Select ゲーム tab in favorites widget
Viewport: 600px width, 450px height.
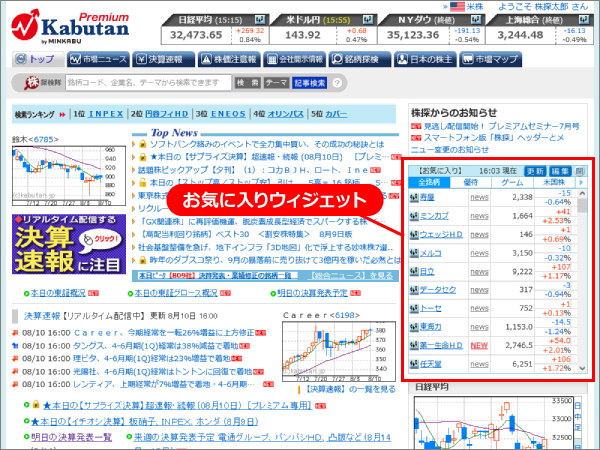512,183
